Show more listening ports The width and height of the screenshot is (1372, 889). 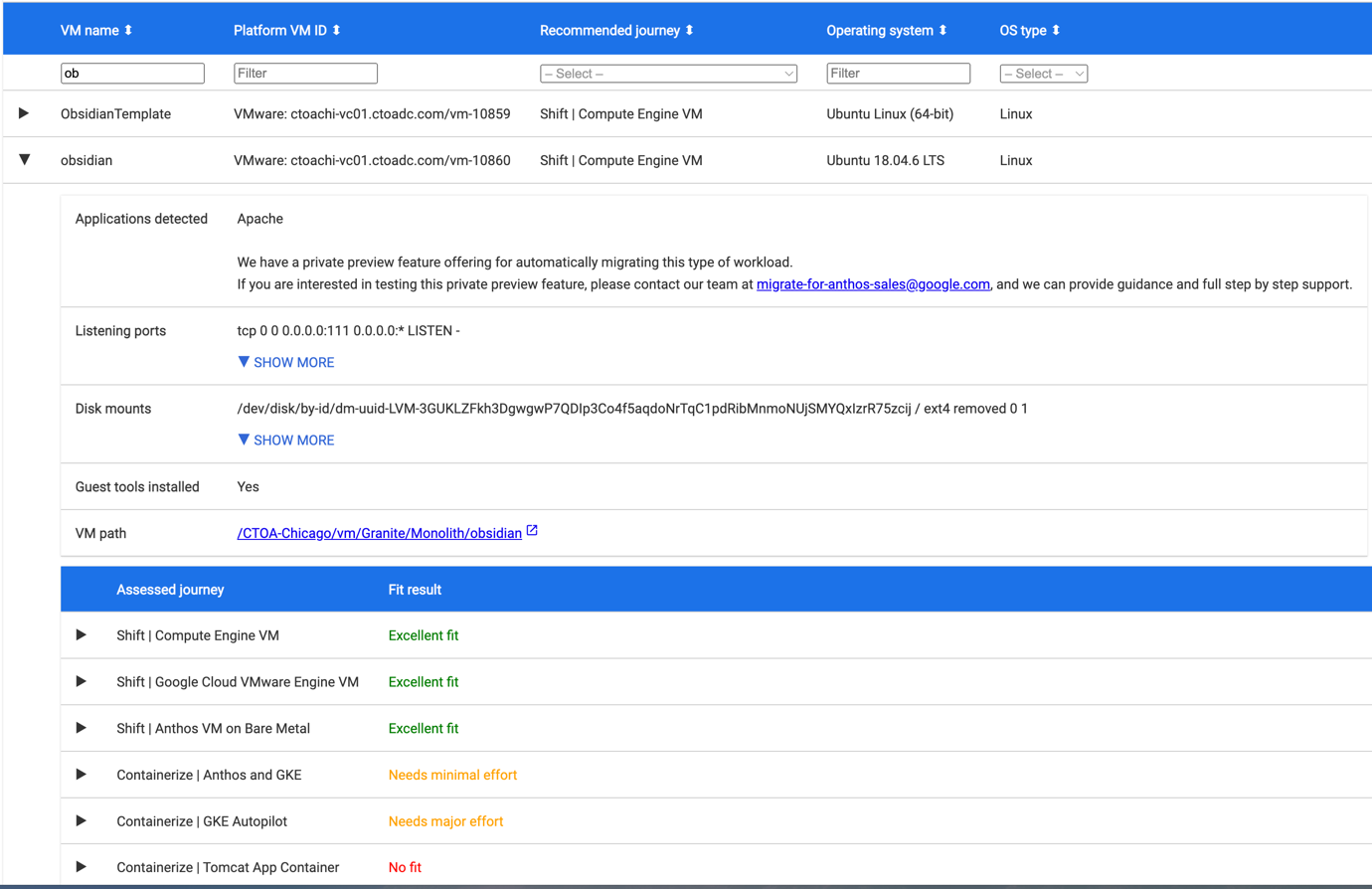[x=286, y=362]
